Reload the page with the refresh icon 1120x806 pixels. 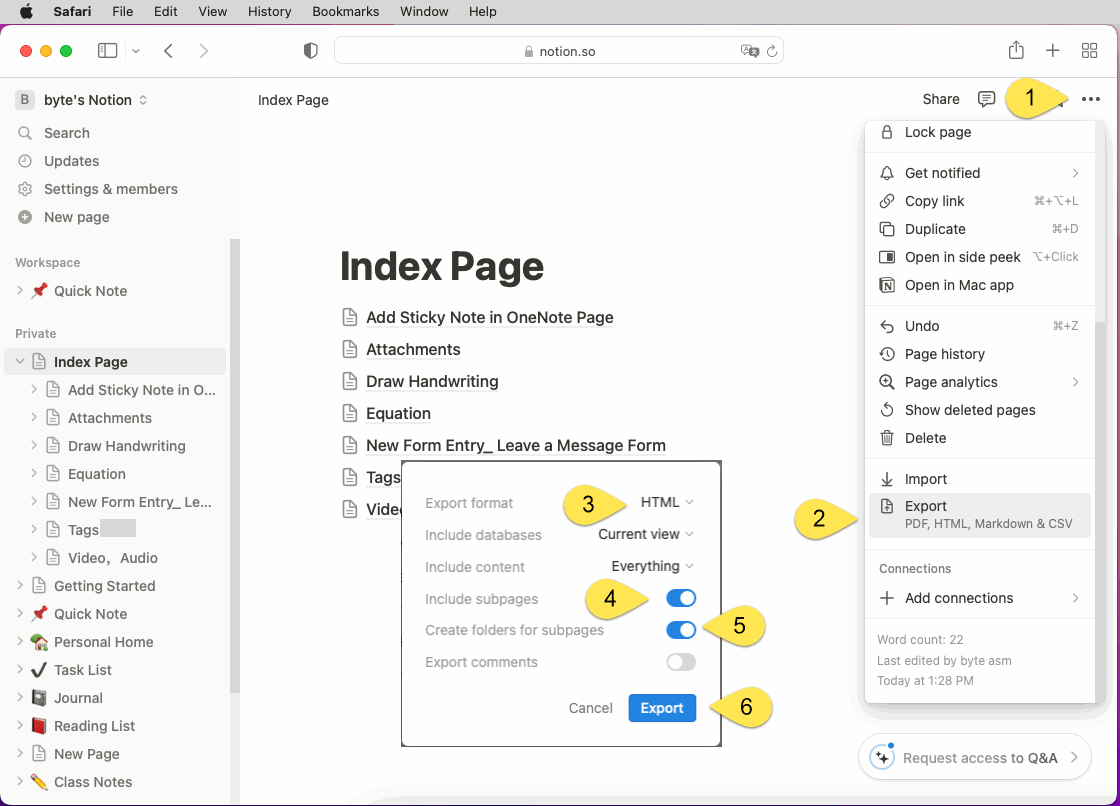[772, 51]
